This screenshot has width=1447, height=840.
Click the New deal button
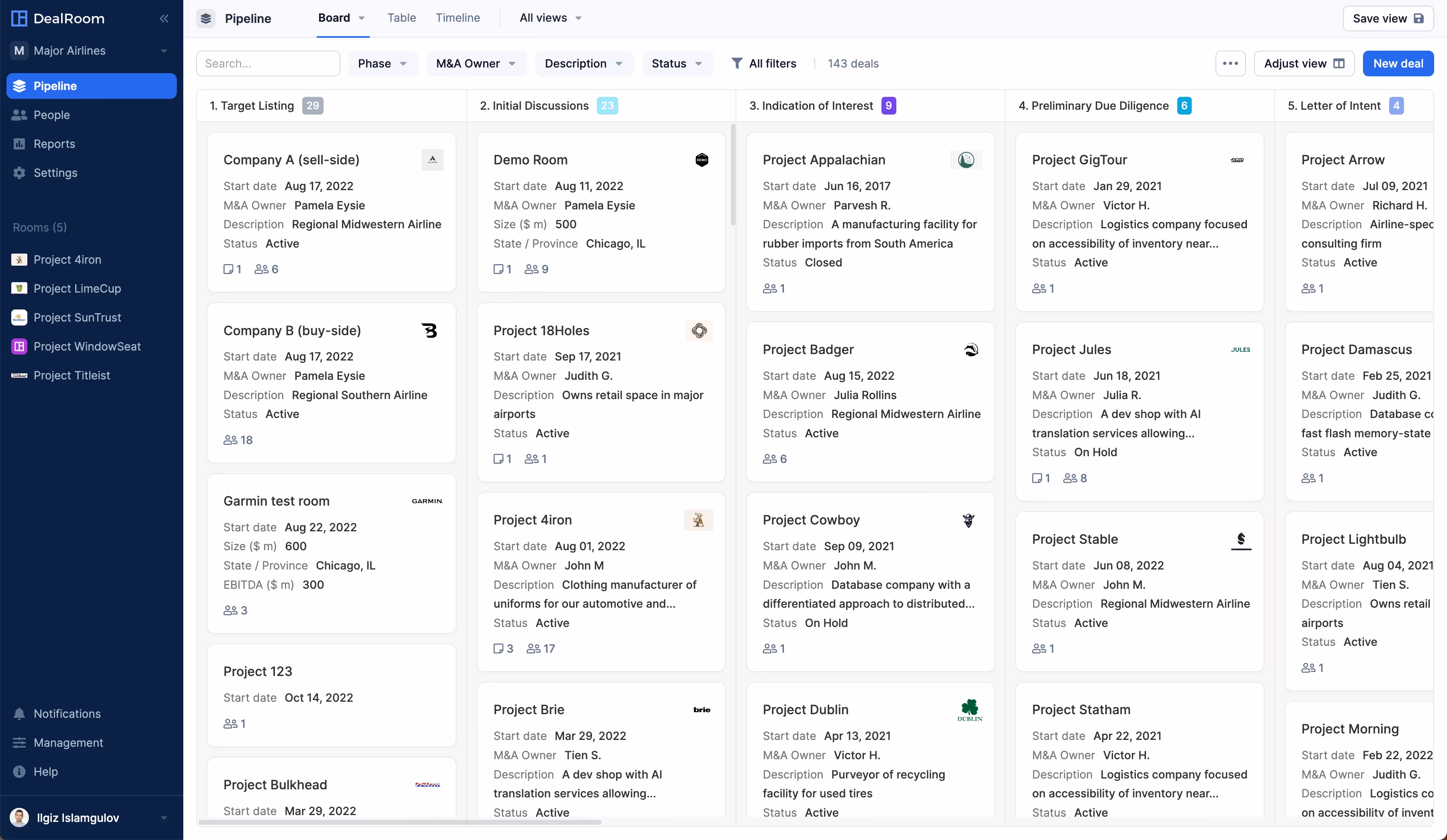point(1398,63)
